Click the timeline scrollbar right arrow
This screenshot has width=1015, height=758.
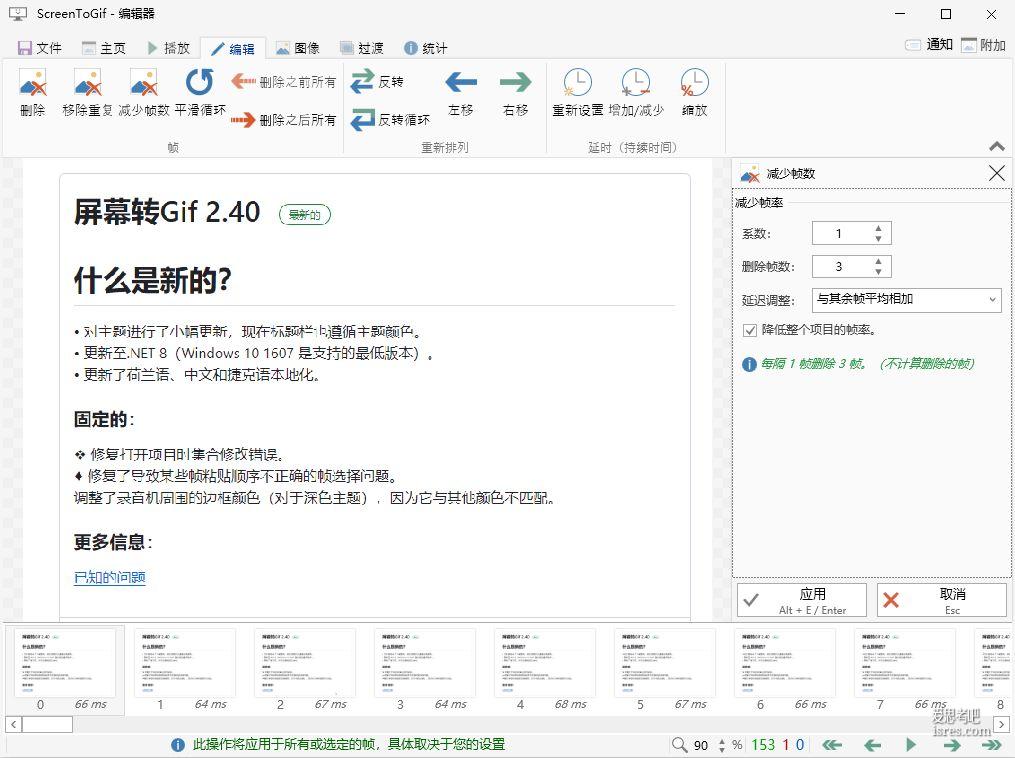point(1001,724)
